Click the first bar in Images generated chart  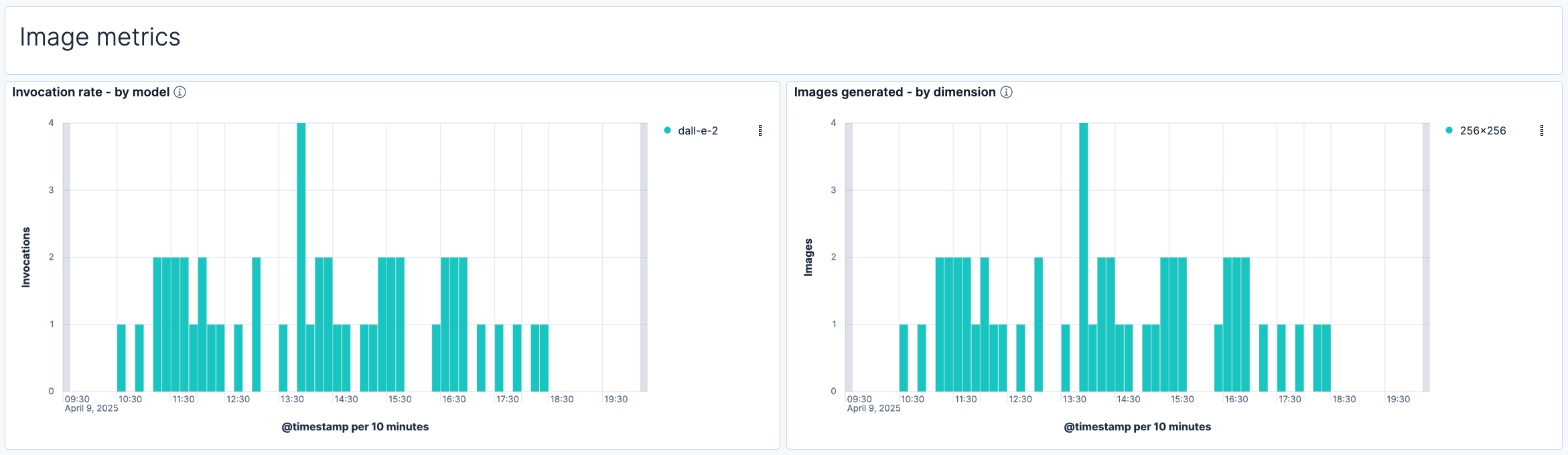tap(904, 358)
